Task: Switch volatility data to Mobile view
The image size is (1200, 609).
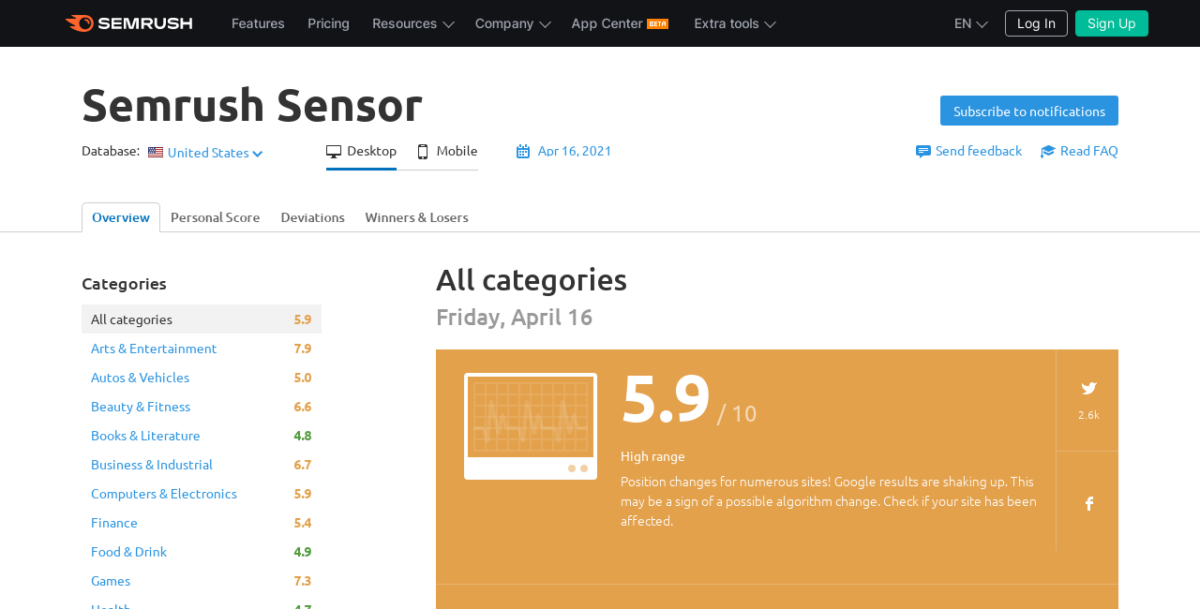Action: 445,150
